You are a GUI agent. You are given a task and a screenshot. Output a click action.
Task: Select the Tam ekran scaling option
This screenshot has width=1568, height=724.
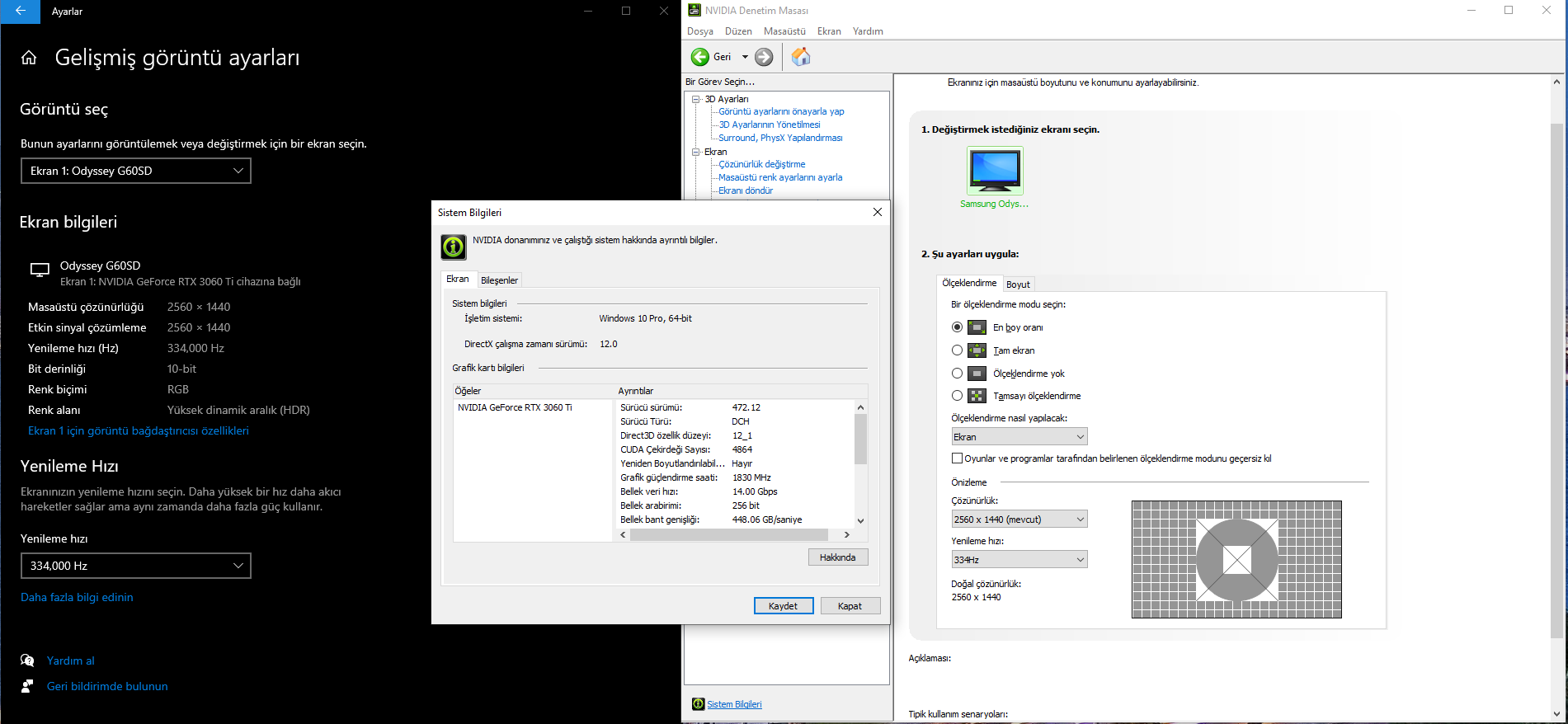pos(957,350)
